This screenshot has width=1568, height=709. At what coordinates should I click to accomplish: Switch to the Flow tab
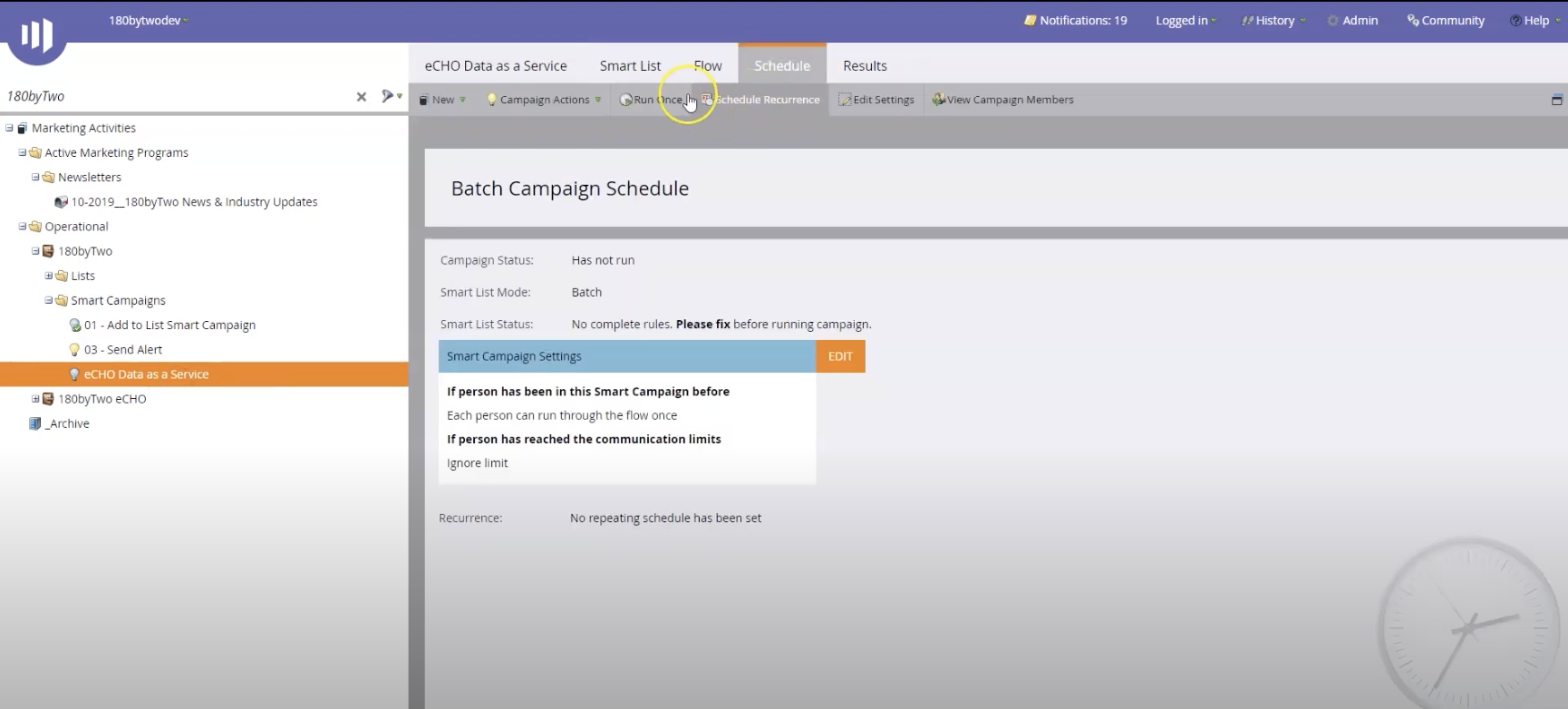click(x=708, y=65)
